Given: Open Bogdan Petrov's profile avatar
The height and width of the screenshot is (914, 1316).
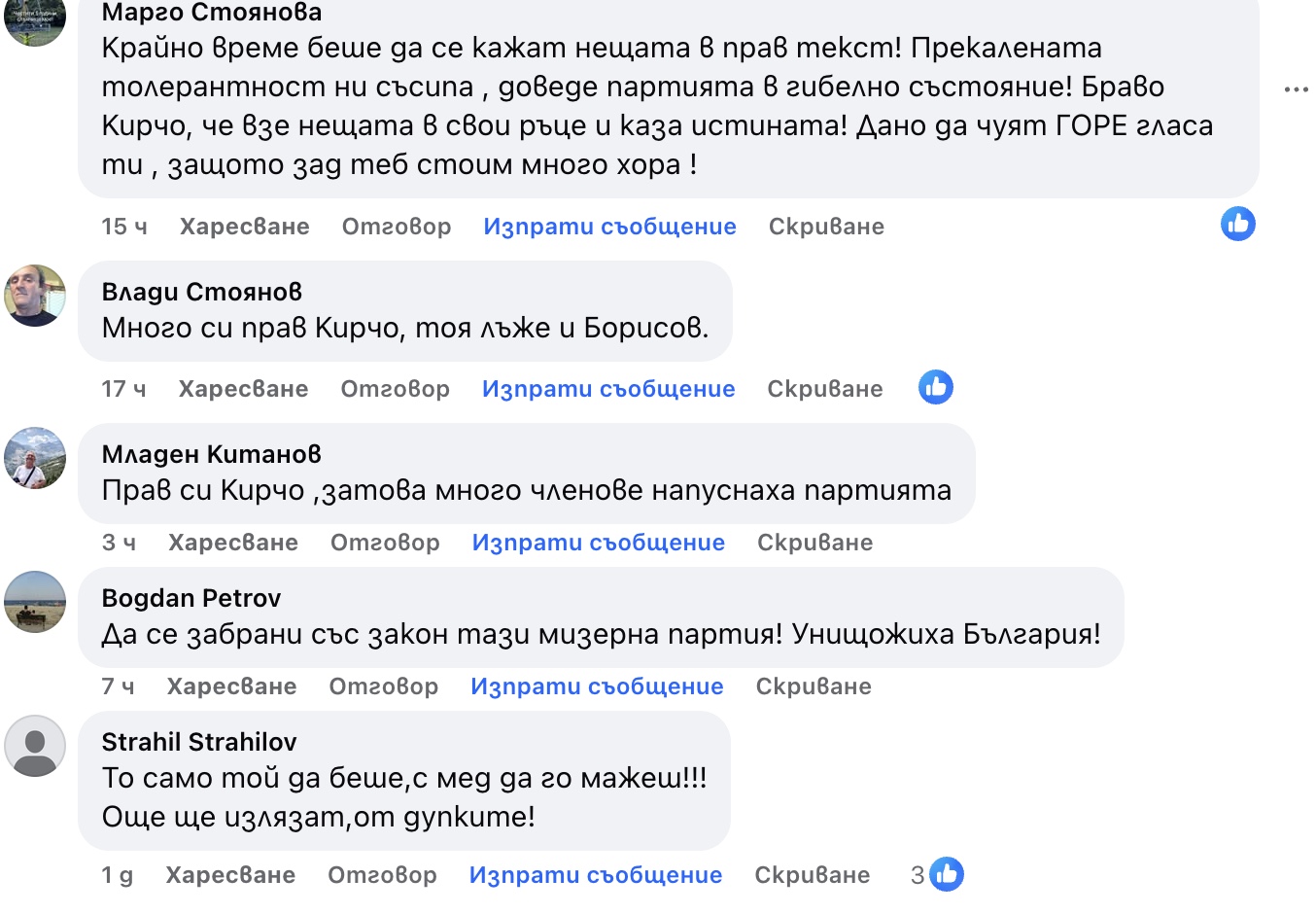Looking at the screenshot, I should tap(35, 602).
